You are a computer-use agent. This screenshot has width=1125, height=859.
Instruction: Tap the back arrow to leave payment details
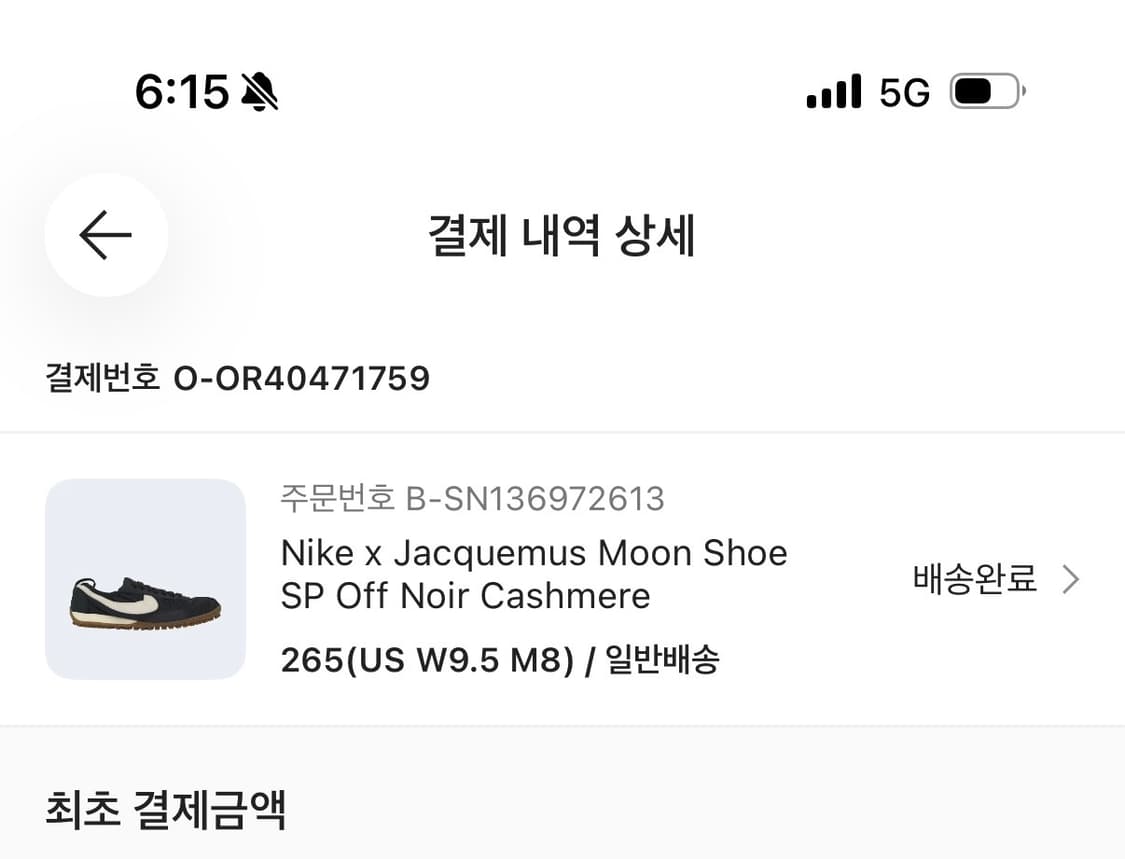[104, 234]
